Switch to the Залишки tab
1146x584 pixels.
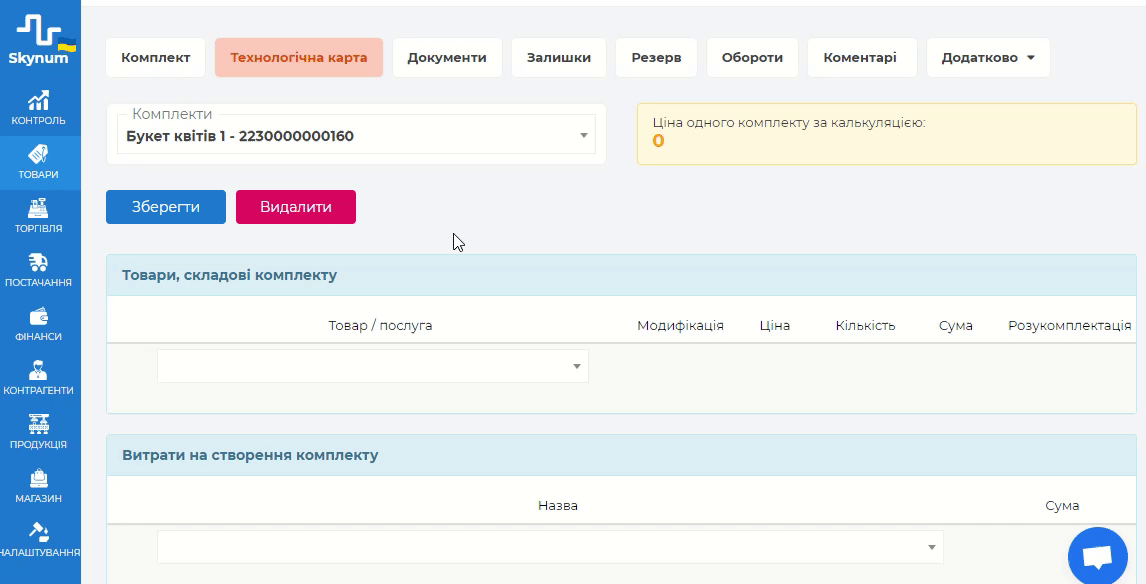coord(559,58)
